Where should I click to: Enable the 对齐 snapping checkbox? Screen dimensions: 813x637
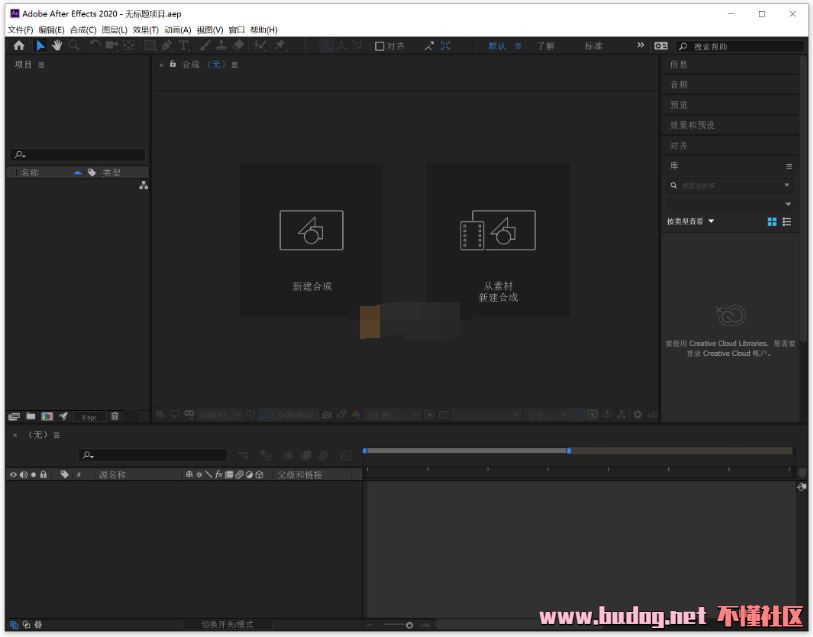click(380, 46)
